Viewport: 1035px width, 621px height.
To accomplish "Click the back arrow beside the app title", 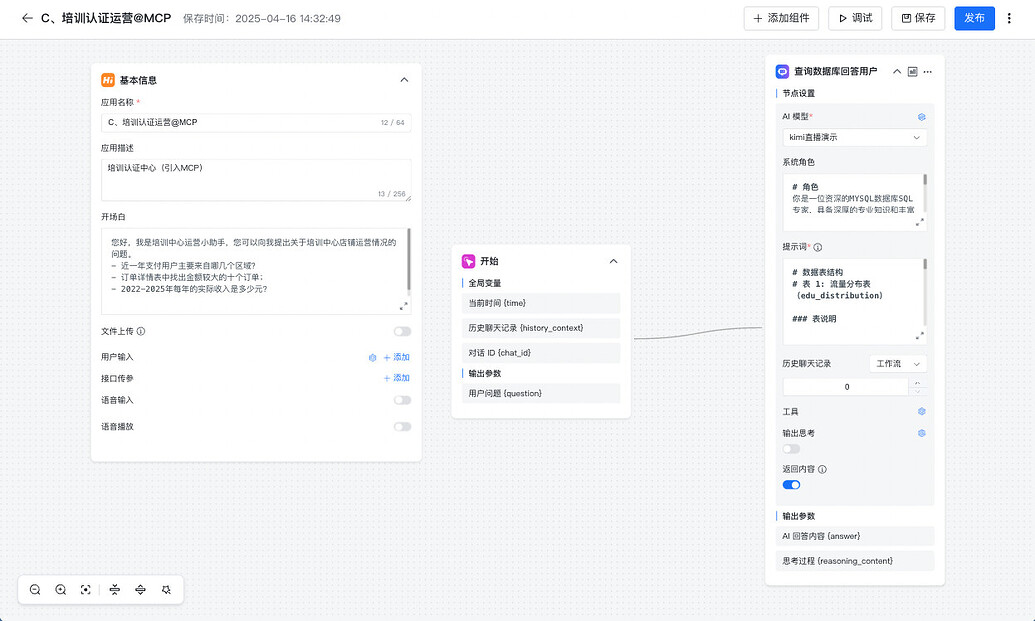I will [x=27, y=18].
